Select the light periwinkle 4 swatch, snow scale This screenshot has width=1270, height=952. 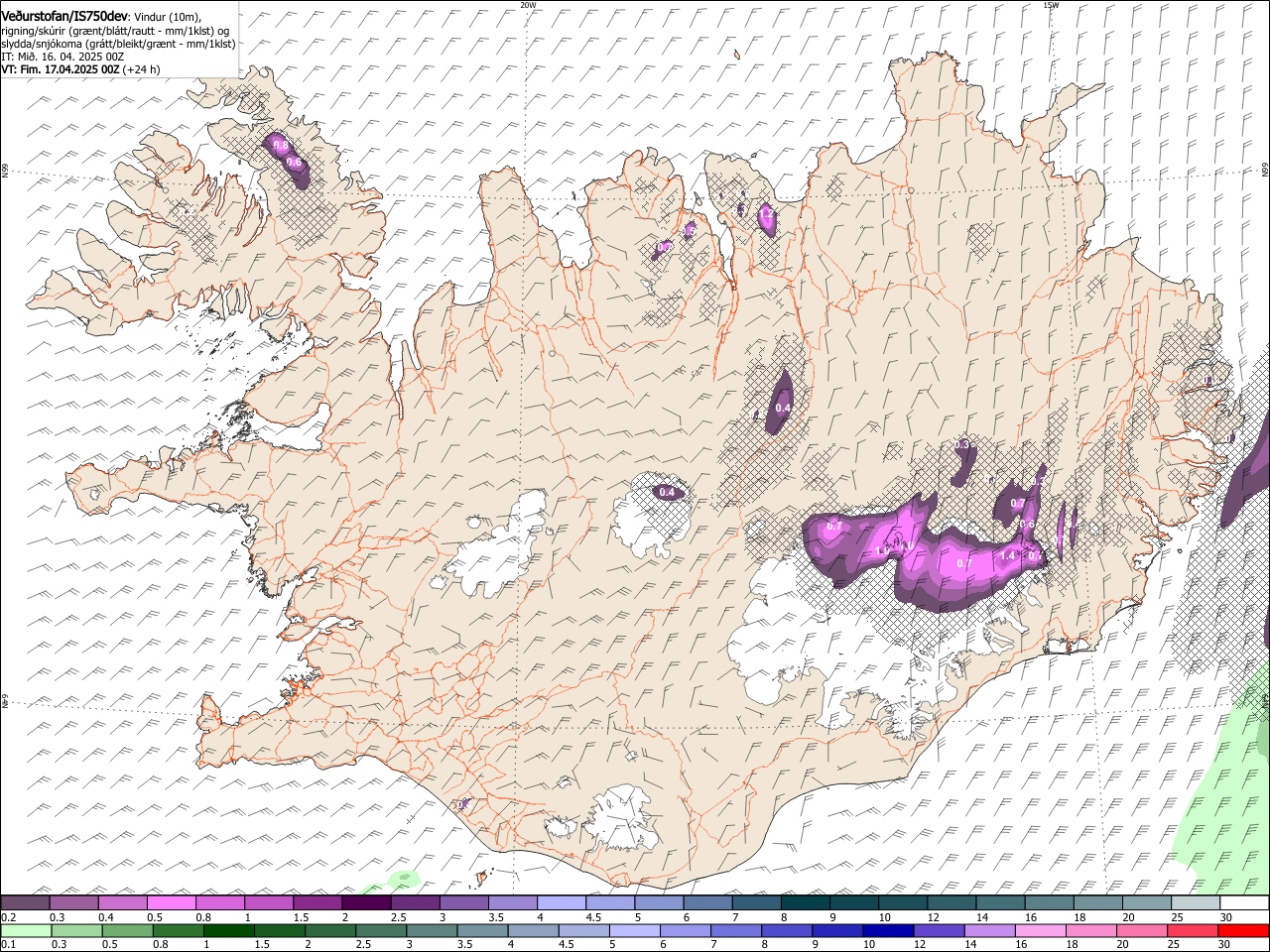tap(561, 902)
